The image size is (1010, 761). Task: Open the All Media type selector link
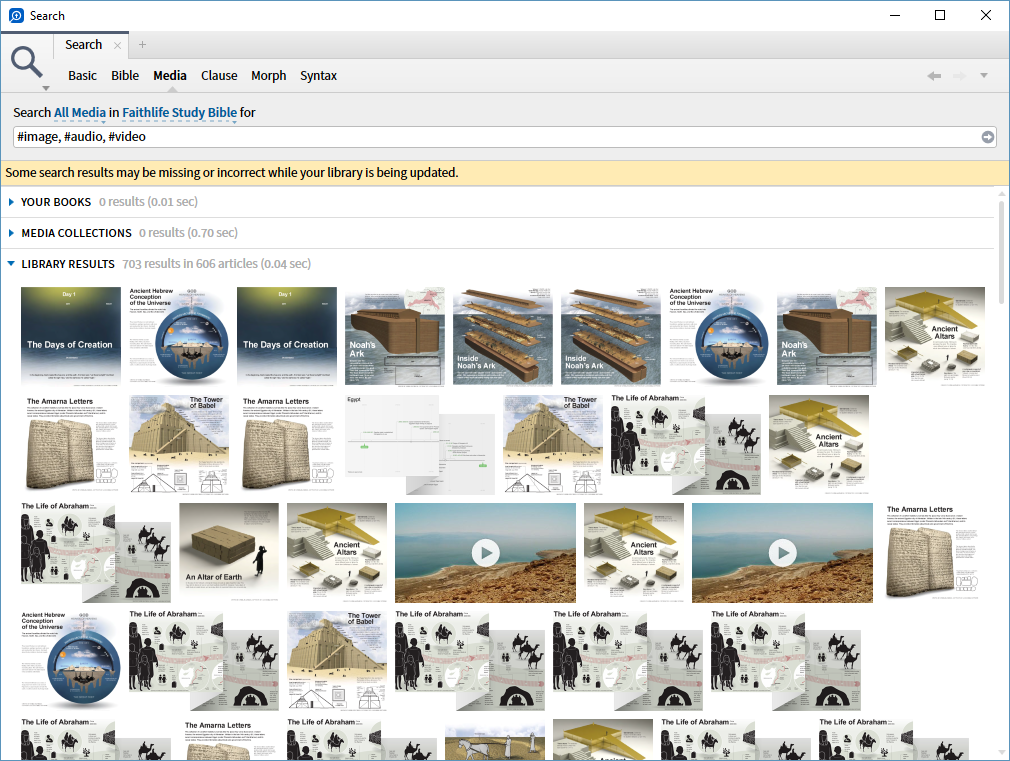click(80, 113)
